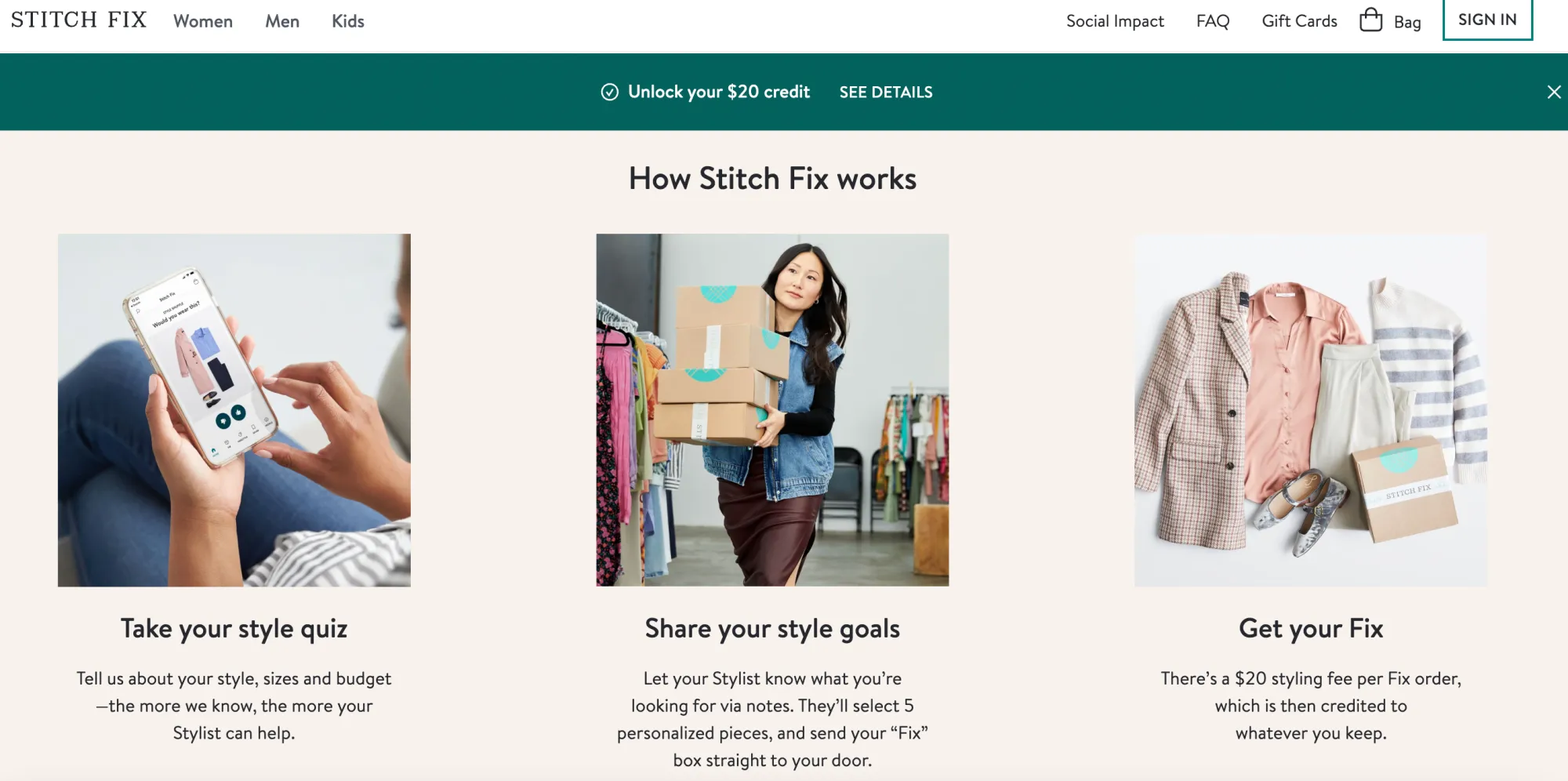This screenshot has width=1568, height=781.
Task: Open the Women menu
Action: [203, 21]
